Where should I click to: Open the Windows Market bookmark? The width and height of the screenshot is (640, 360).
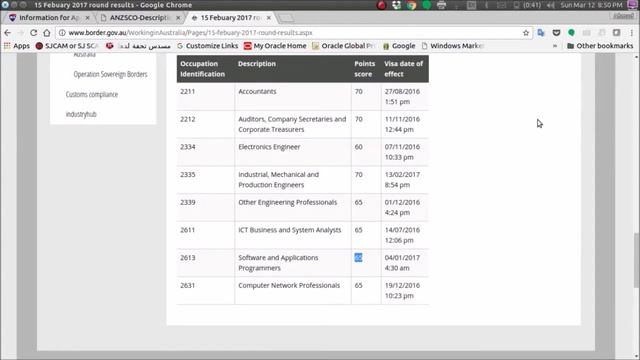[x=452, y=46]
